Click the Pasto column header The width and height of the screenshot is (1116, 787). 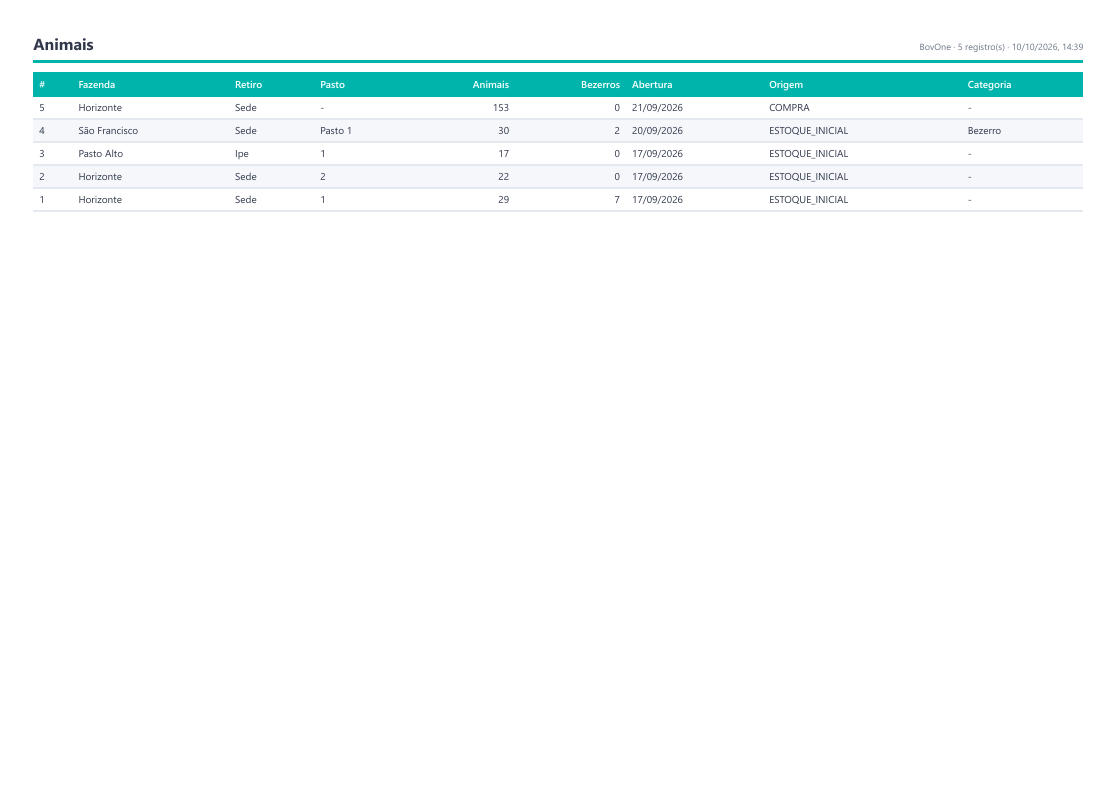(332, 85)
